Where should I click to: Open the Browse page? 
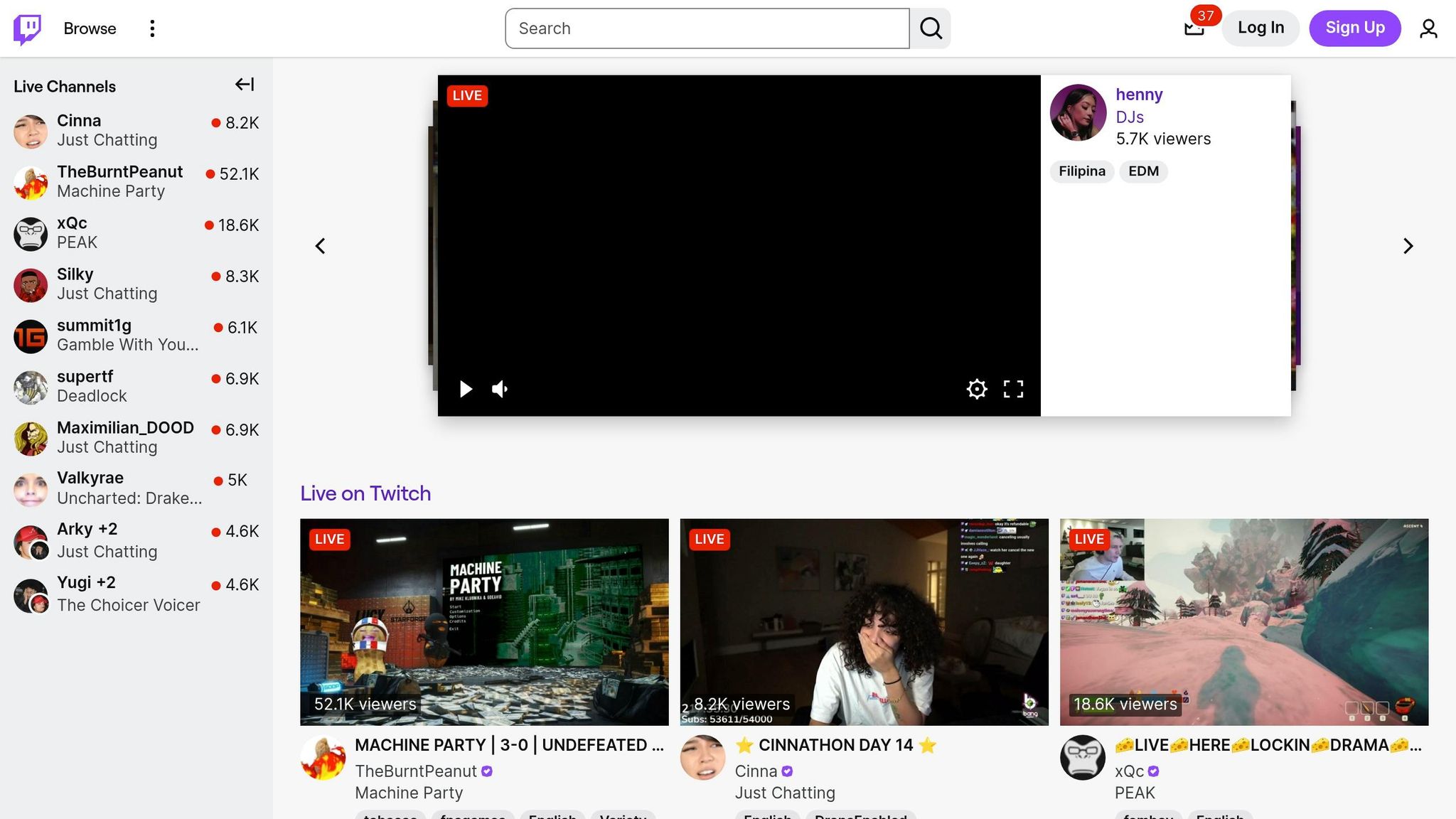[x=90, y=28]
